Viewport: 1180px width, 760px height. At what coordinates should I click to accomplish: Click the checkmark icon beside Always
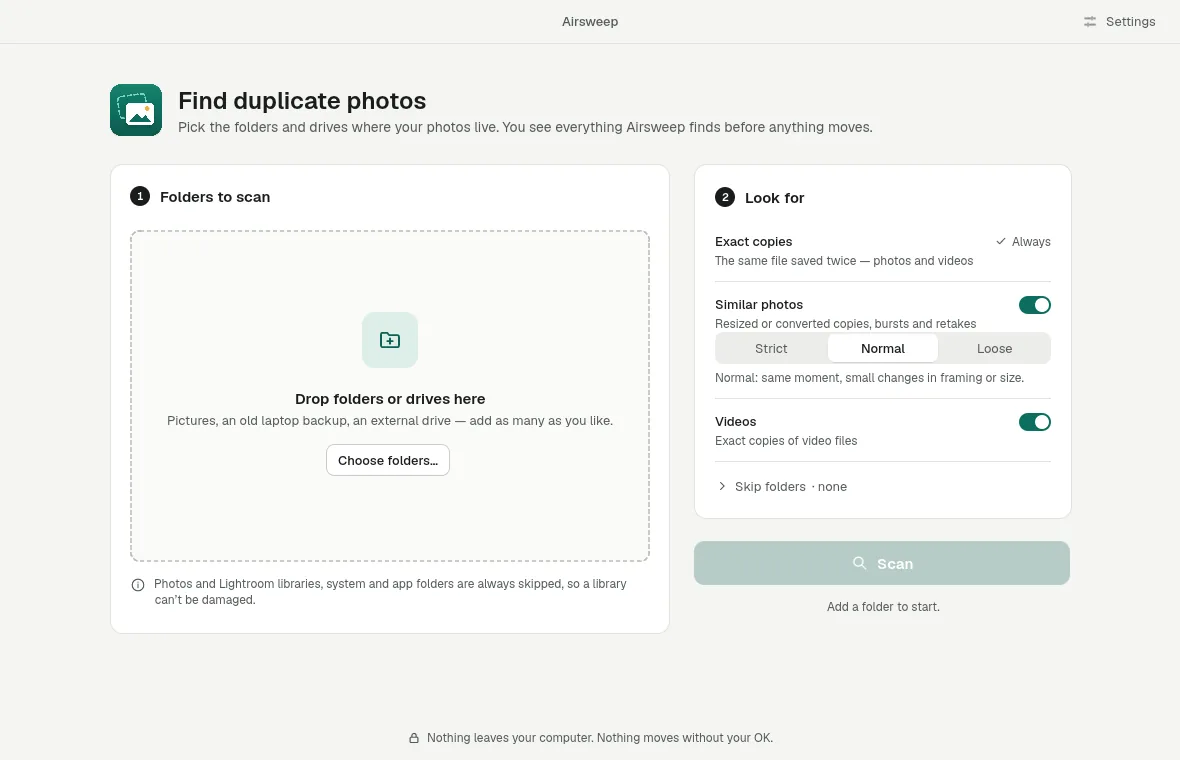(1001, 242)
